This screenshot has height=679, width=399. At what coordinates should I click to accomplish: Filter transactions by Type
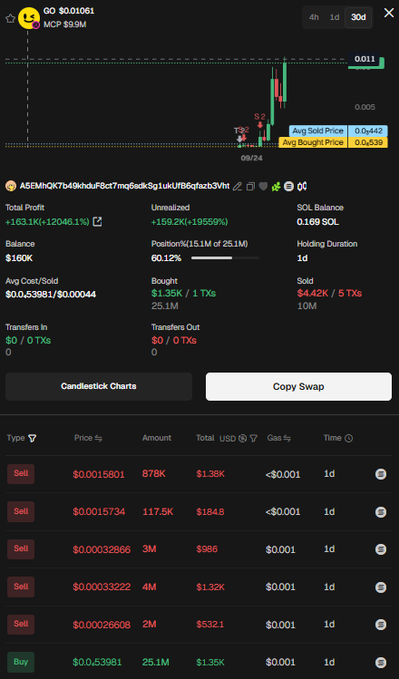tap(32, 438)
